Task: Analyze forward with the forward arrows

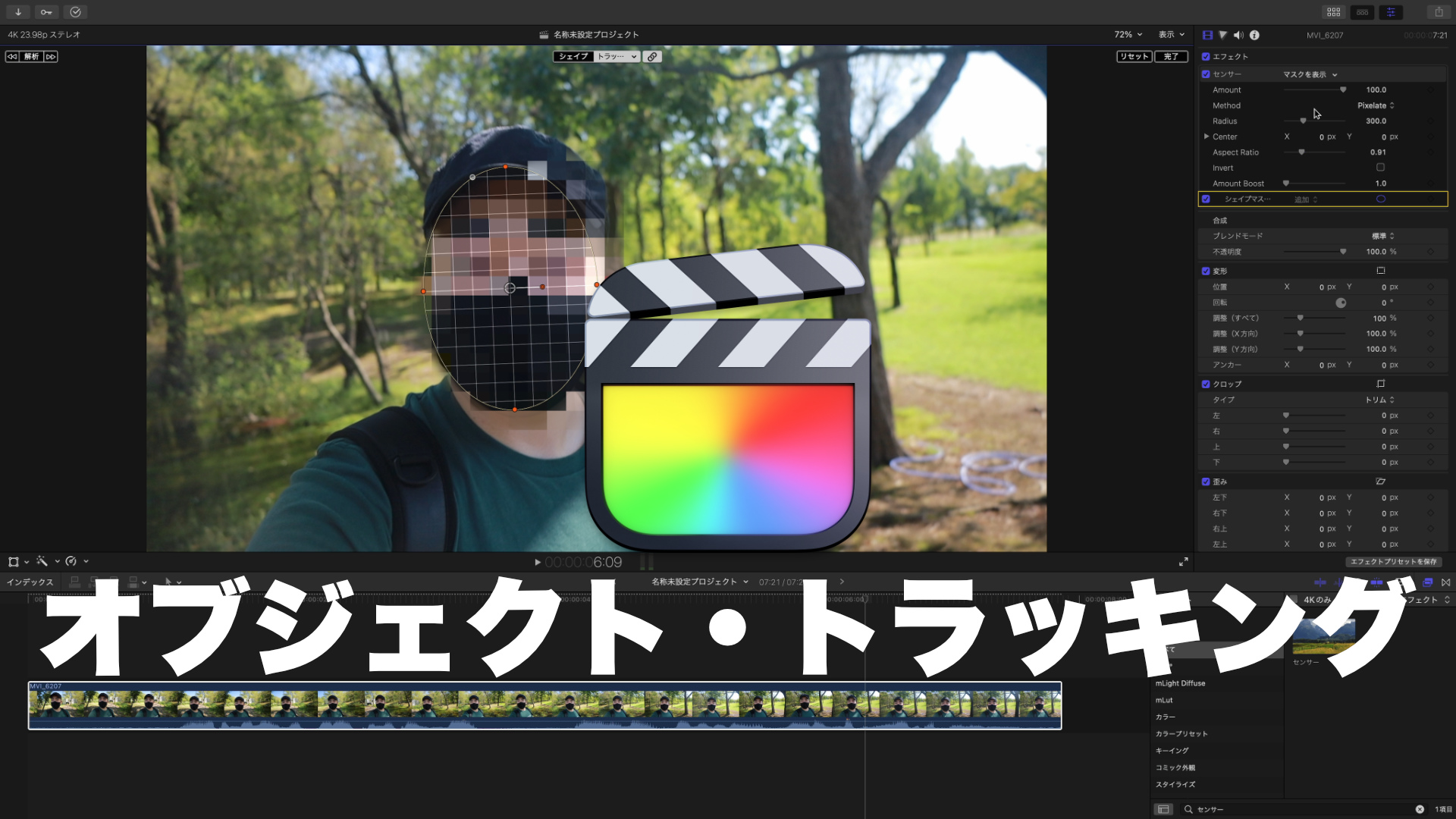Action: [50, 57]
